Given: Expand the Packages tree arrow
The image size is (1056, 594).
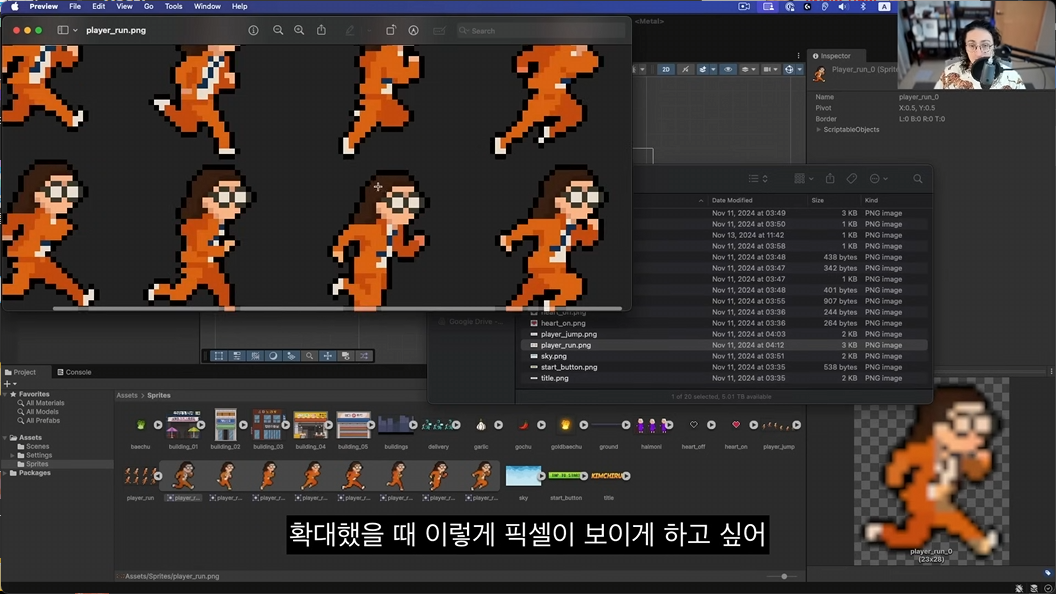Looking at the screenshot, I should pyautogui.click(x=5, y=473).
